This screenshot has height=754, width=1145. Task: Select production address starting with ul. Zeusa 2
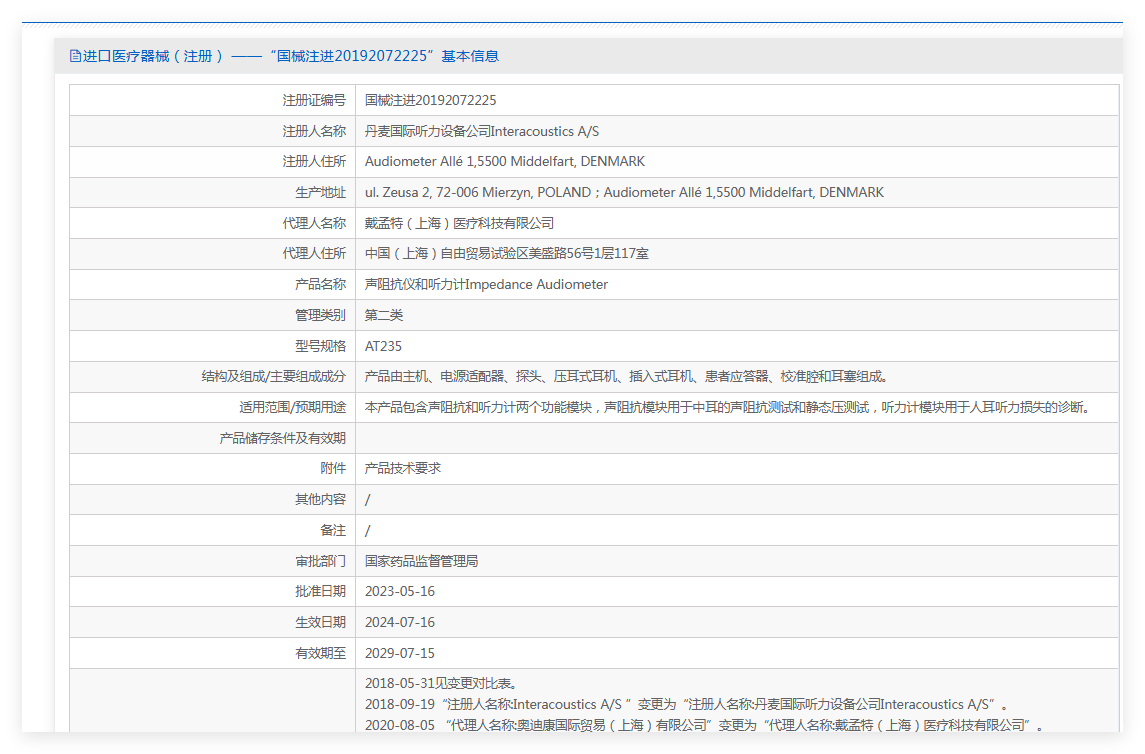point(624,193)
